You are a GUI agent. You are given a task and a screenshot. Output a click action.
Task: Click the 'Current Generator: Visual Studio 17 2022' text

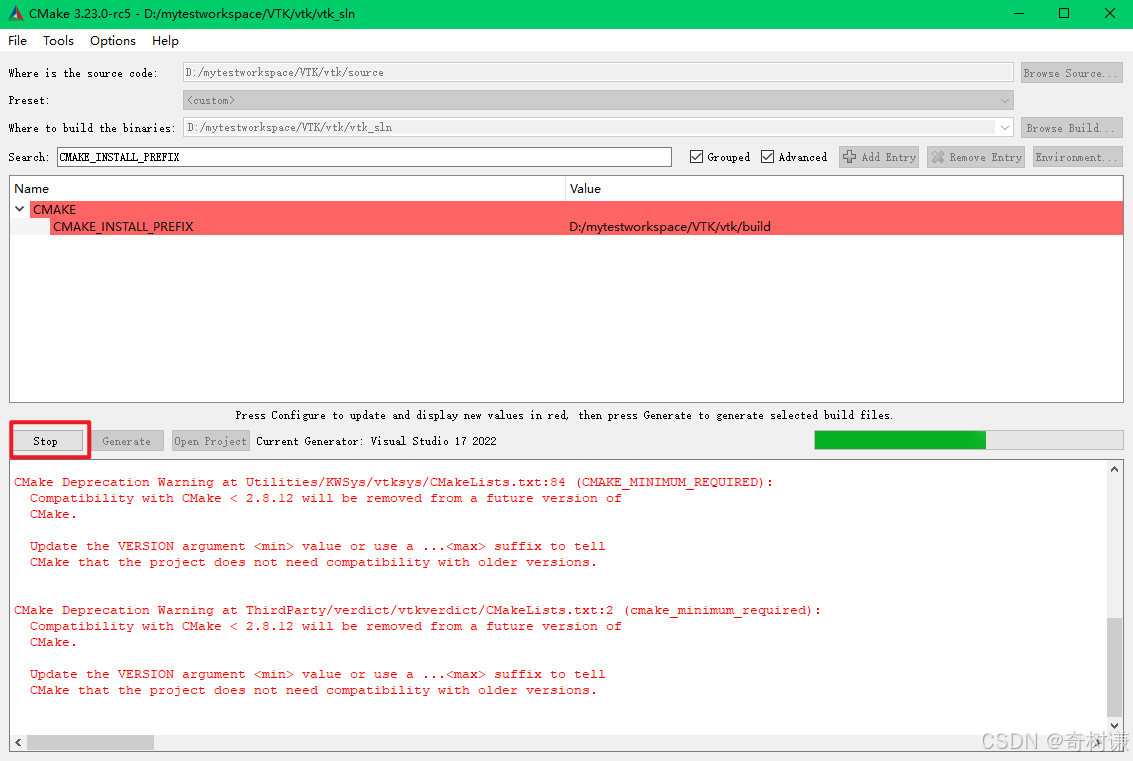(376, 441)
